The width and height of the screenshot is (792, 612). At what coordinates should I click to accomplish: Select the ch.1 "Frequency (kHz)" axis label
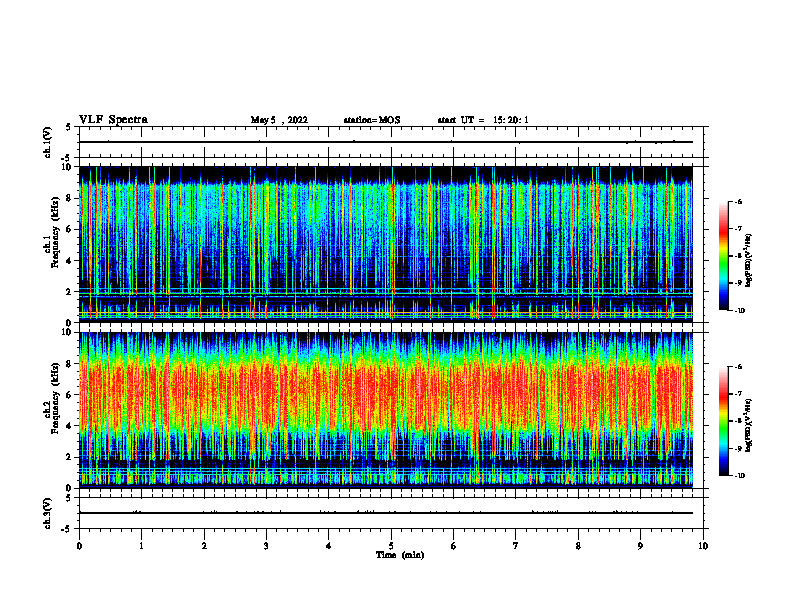pyautogui.click(x=56, y=233)
